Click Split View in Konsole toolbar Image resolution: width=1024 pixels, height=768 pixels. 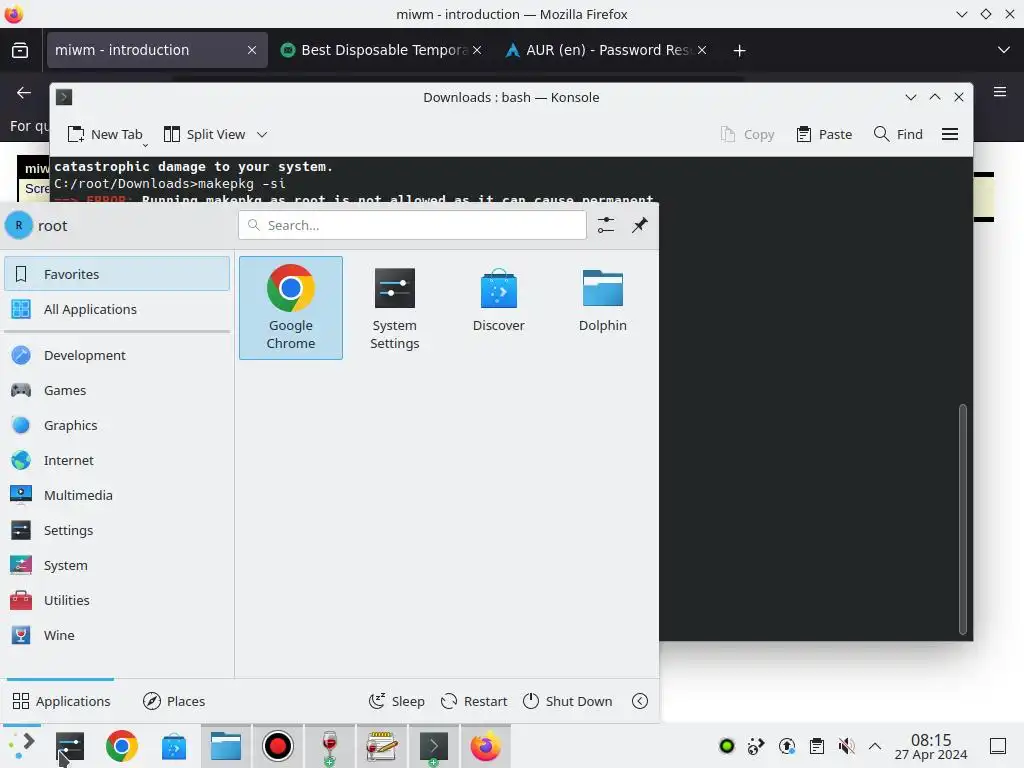tap(204, 134)
